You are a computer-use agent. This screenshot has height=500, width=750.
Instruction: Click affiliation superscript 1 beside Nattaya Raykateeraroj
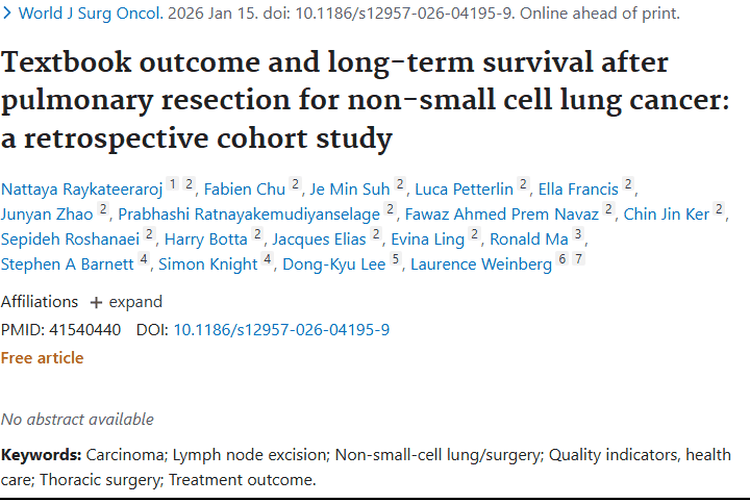(171, 184)
